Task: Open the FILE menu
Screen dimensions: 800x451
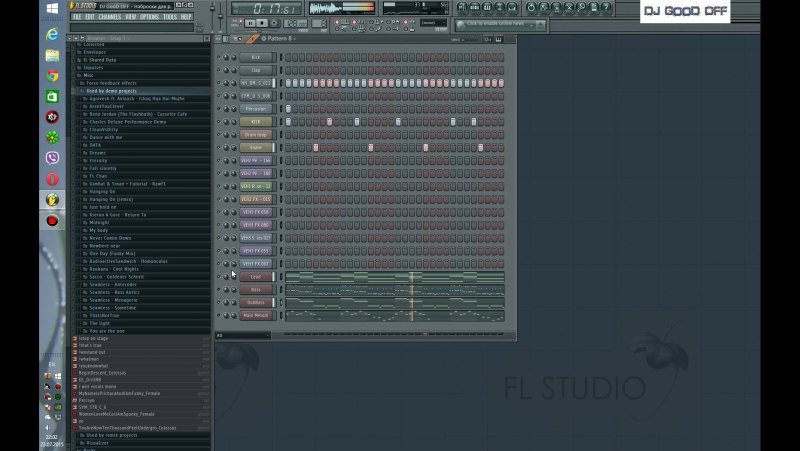Action: pos(77,17)
